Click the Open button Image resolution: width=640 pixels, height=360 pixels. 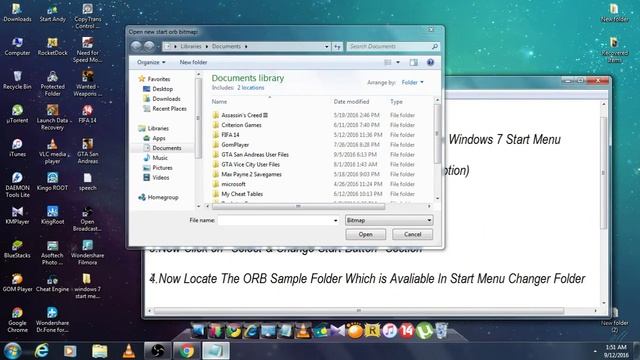tap(366, 234)
